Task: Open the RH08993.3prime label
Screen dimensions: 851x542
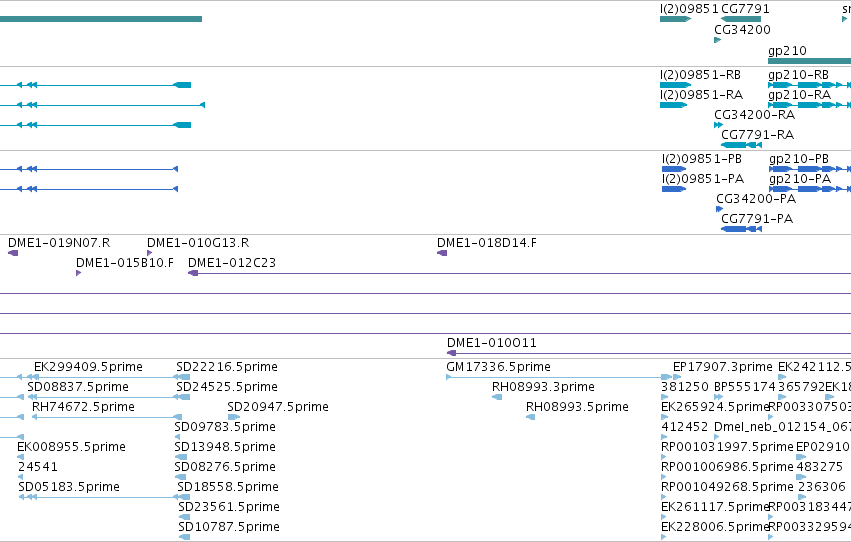Action: [543, 387]
